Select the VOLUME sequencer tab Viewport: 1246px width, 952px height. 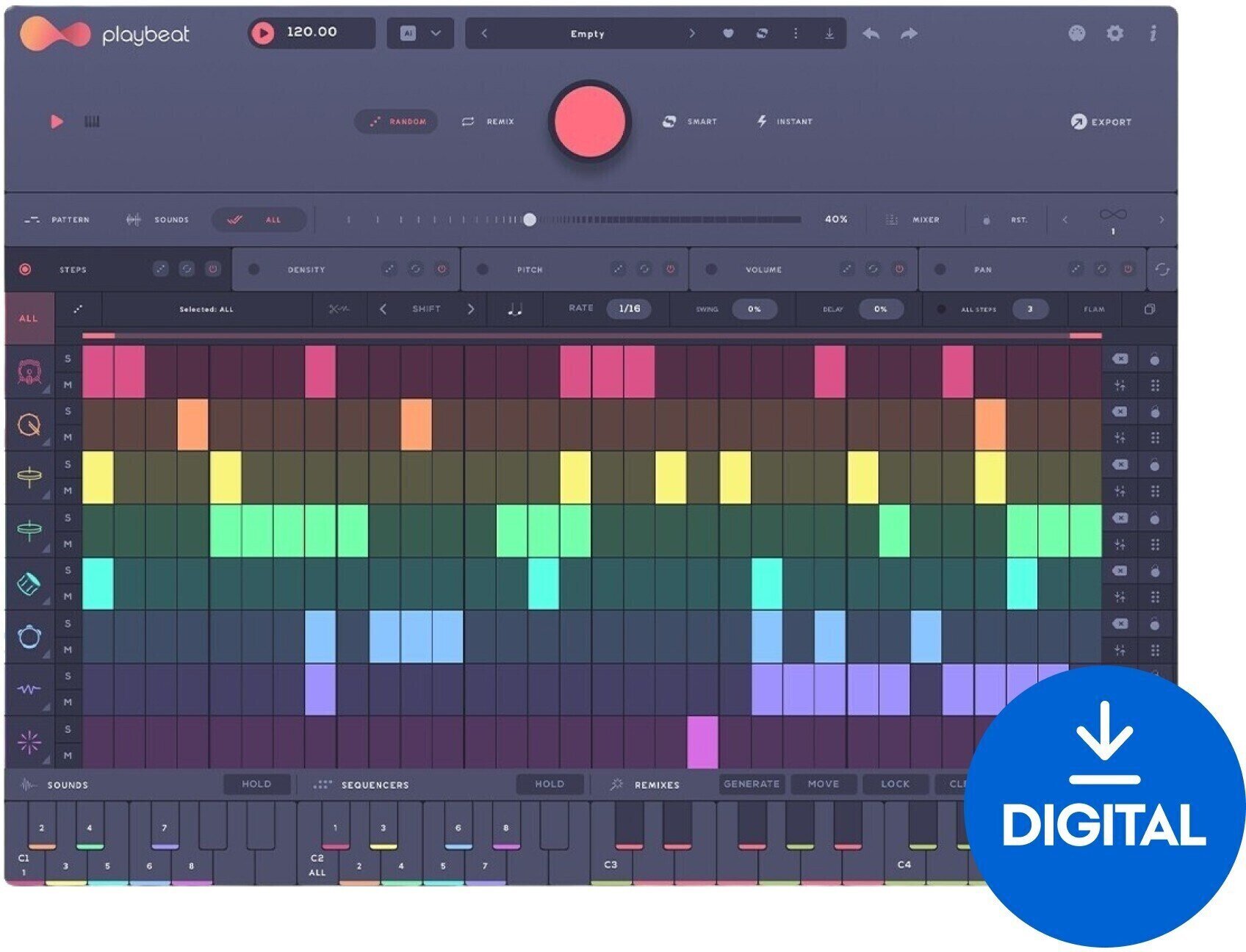coord(764,270)
